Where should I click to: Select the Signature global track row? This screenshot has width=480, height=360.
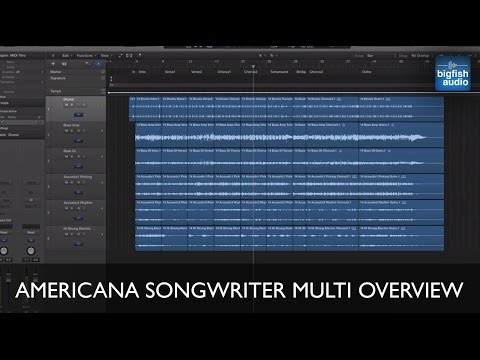click(x=76, y=78)
